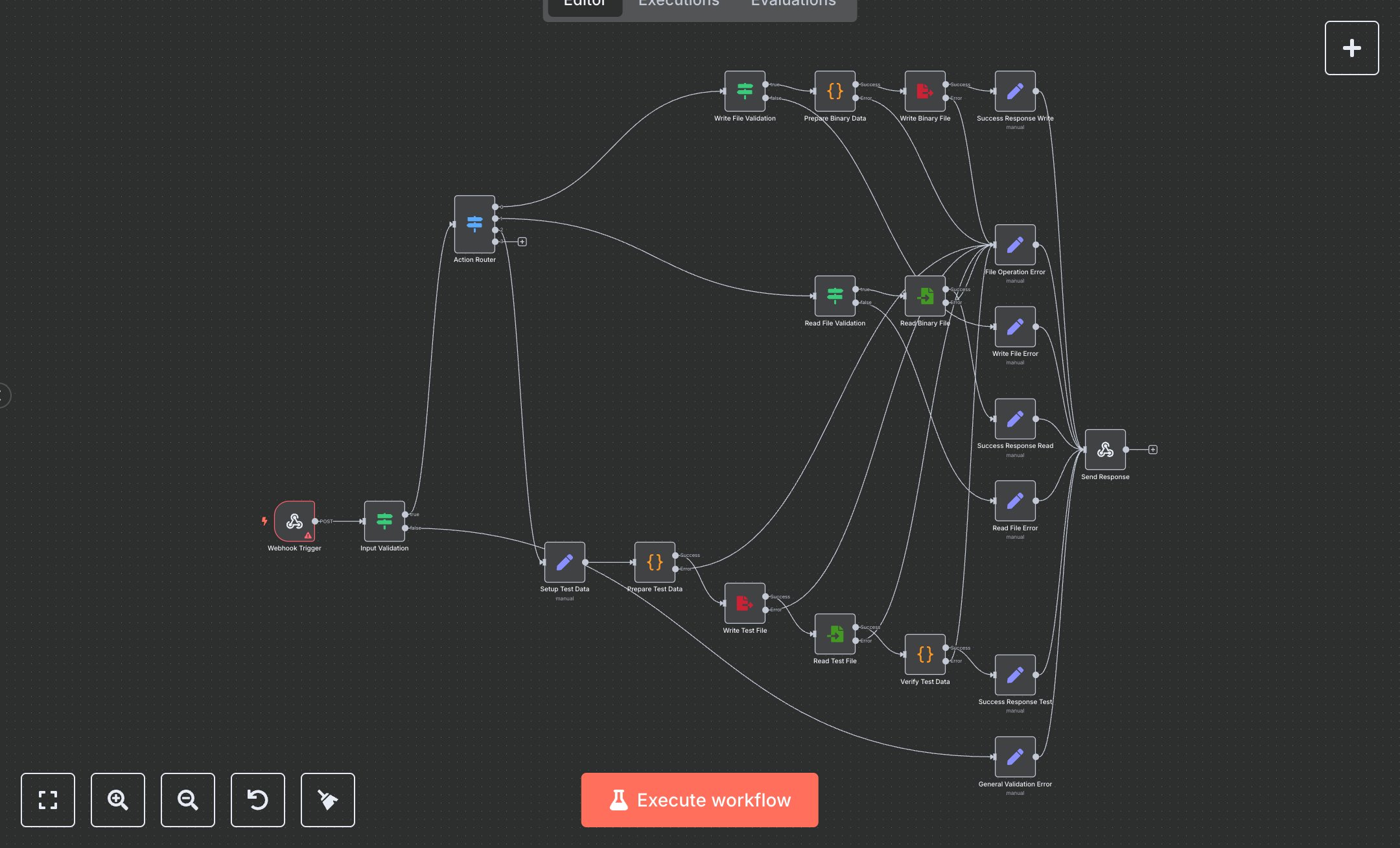Add node after Send Response output
Screen dimensions: 1400x848
(x=1152, y=449)
